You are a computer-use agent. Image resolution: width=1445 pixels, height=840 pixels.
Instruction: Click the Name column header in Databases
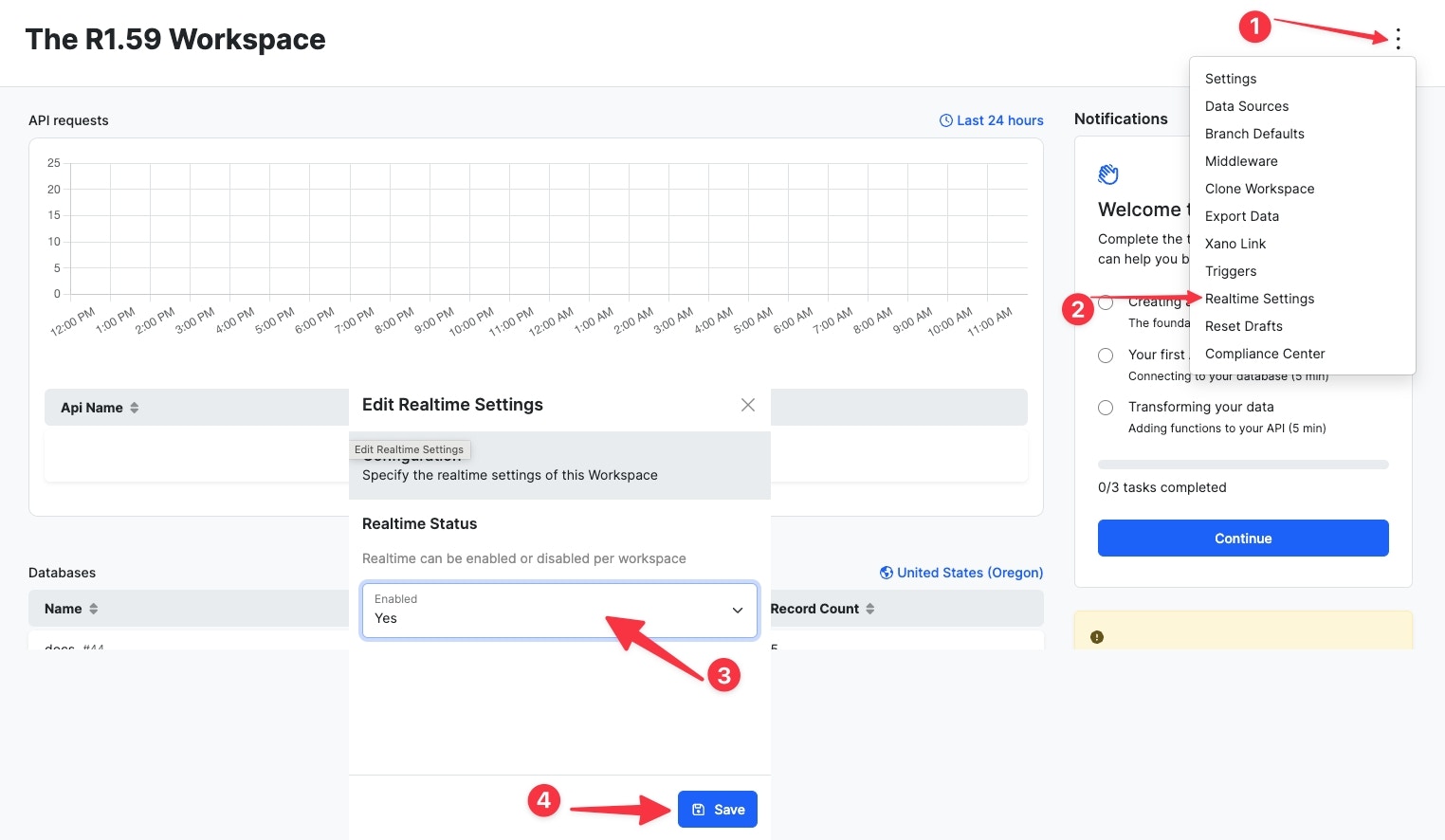point(64,609)
